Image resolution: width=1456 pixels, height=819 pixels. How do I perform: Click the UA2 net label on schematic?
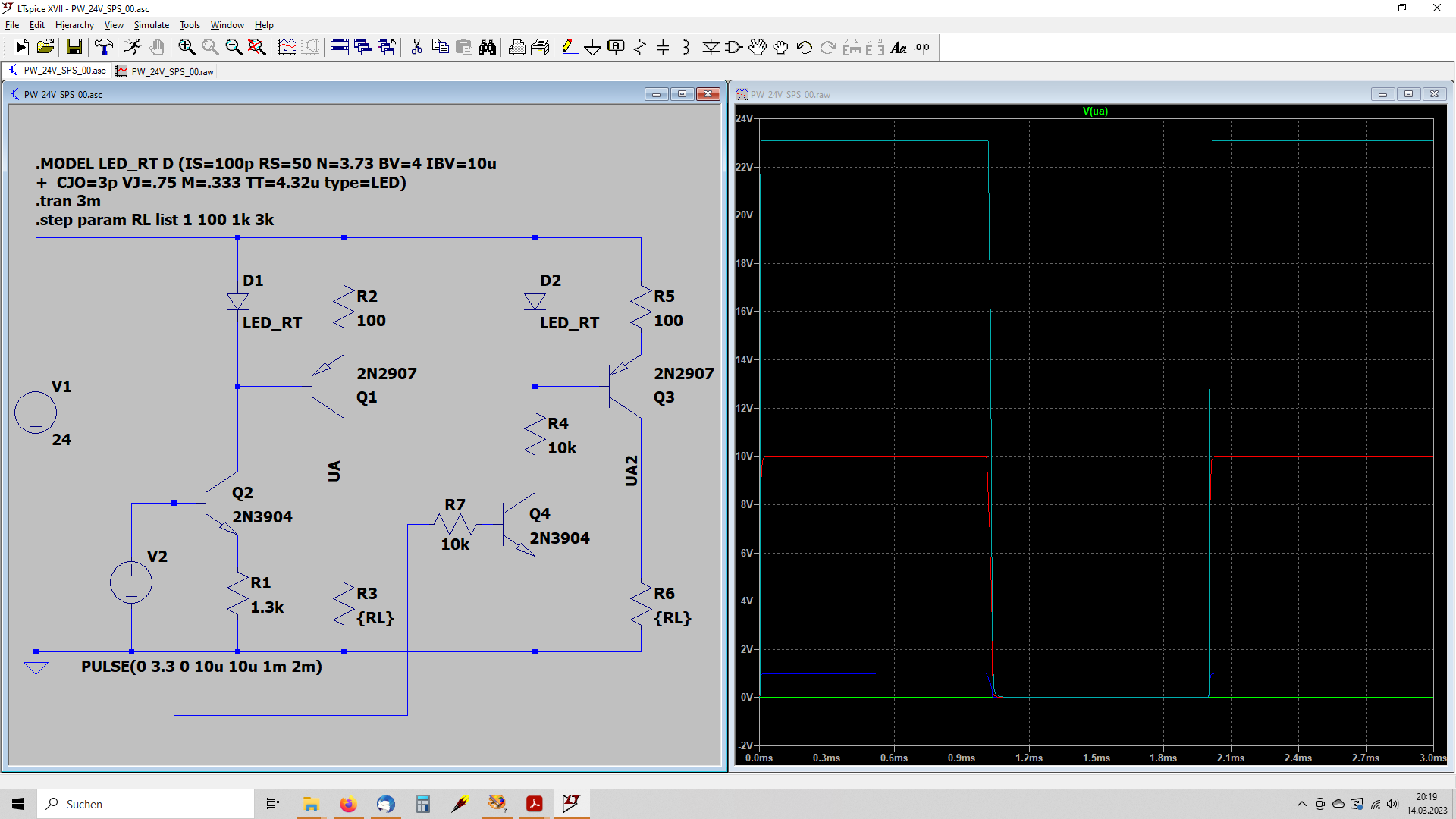pyautogui.click(x=631, y=470)
